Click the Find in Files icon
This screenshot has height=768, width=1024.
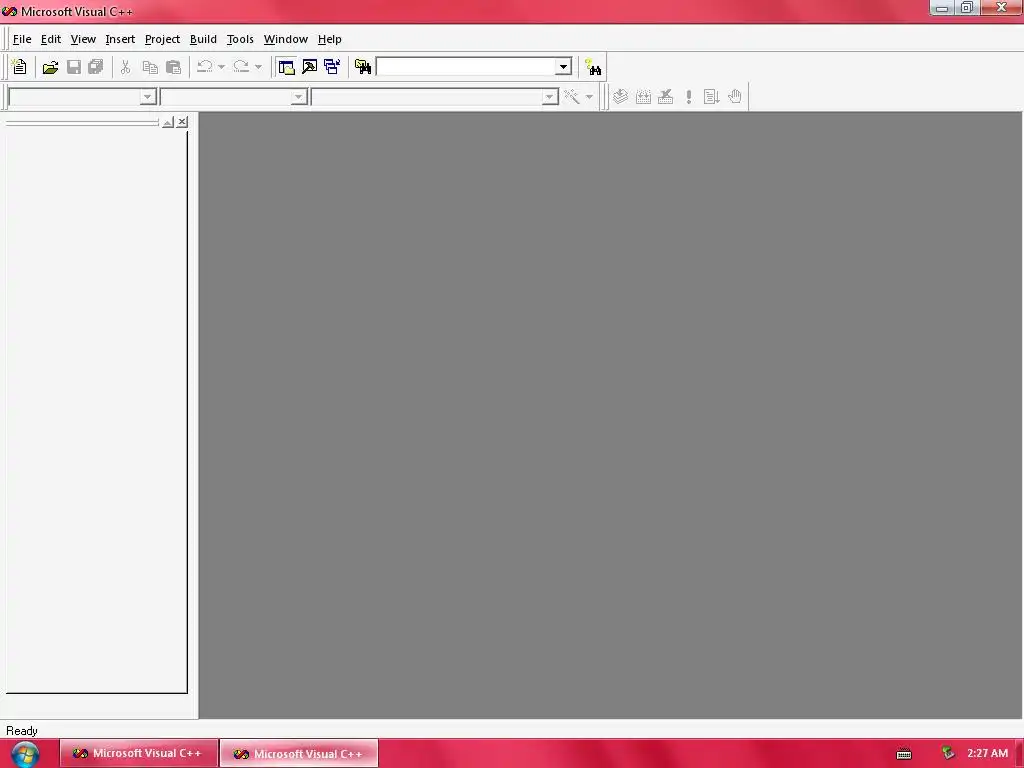363,67
